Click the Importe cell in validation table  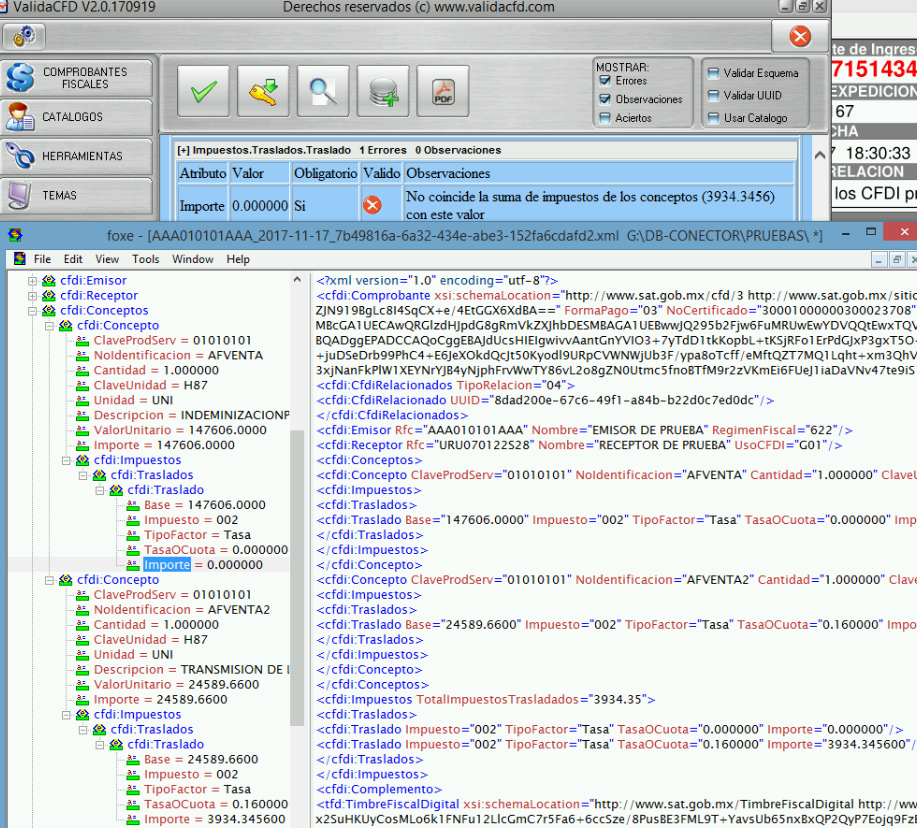pos(202,206)
